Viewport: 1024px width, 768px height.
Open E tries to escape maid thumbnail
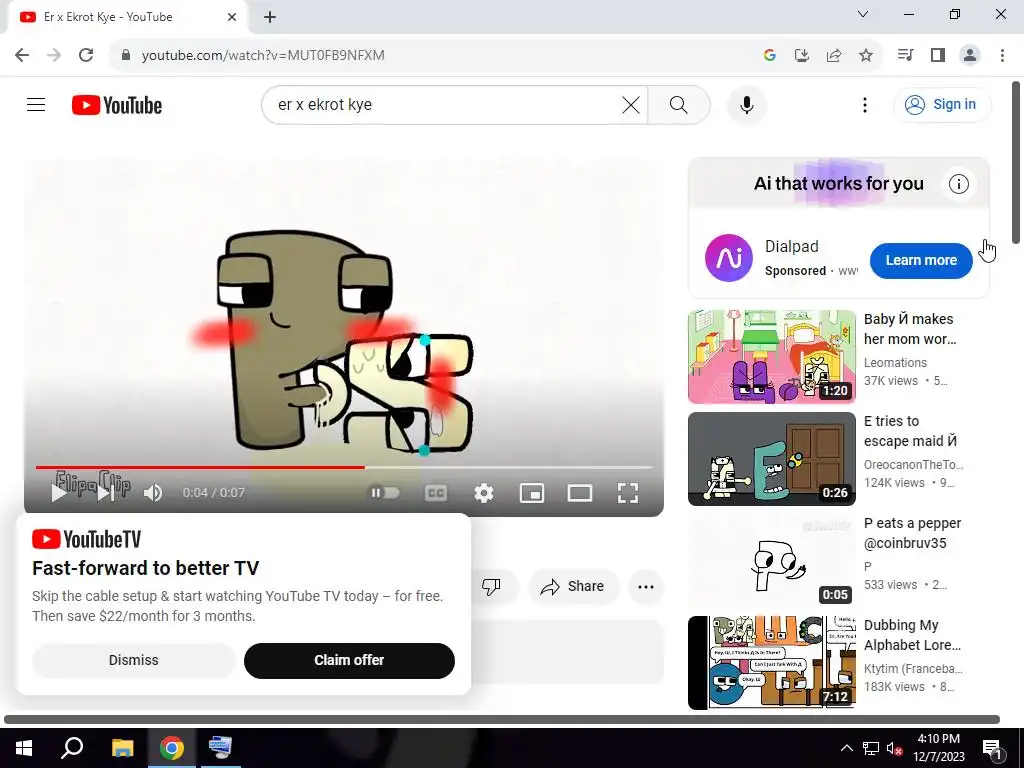tap(772, 458)
